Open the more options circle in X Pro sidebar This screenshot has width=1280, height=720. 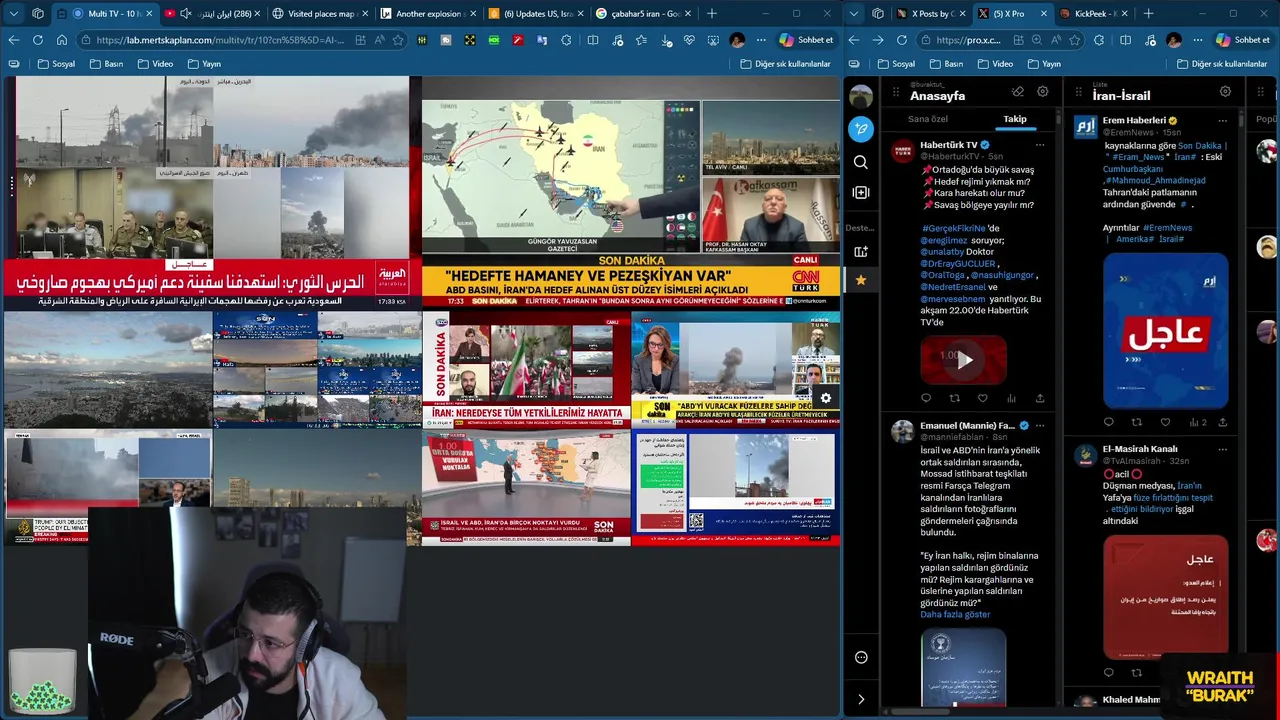click(861, 657)
